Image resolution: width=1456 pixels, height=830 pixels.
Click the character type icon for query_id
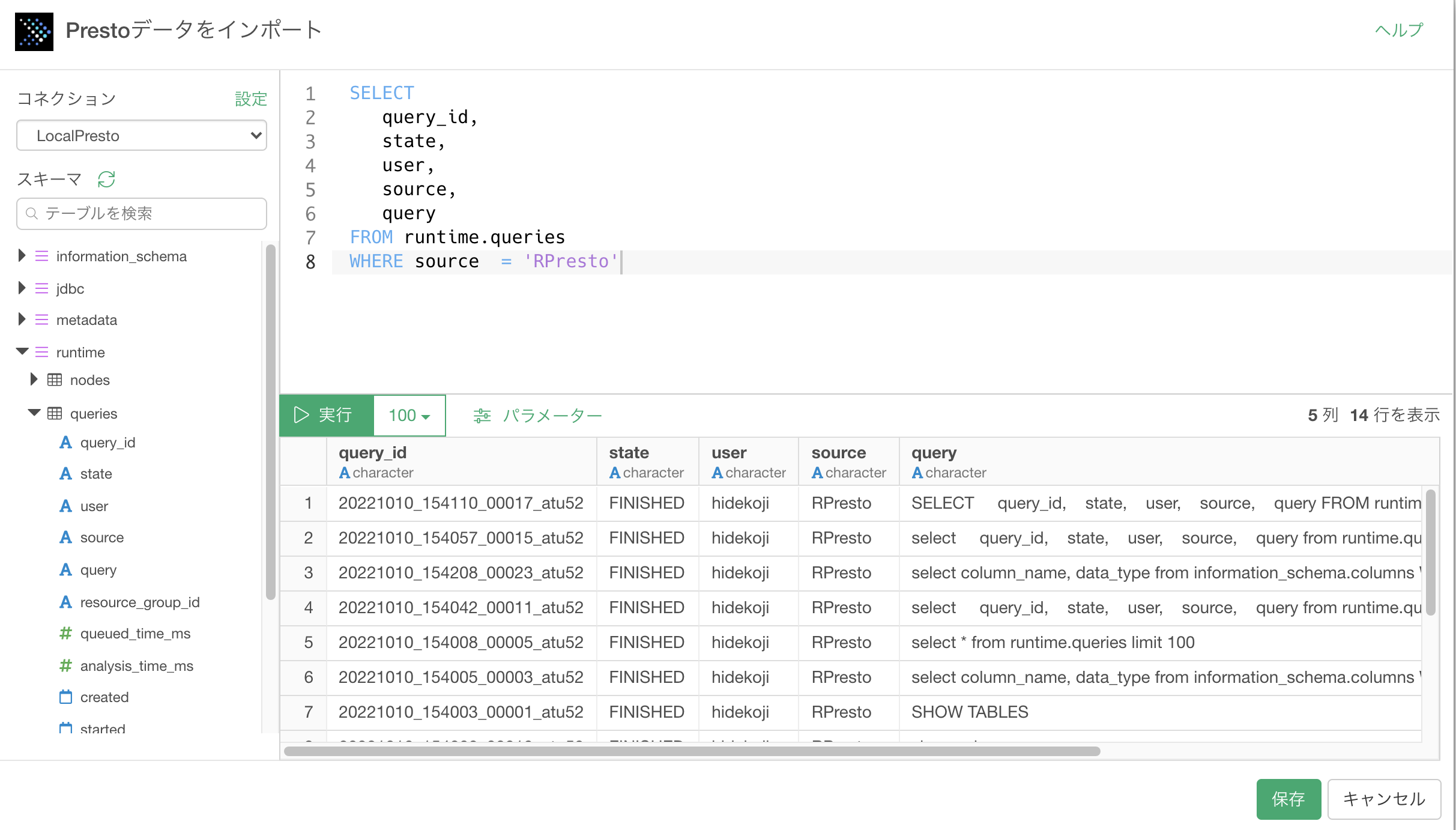65,443
